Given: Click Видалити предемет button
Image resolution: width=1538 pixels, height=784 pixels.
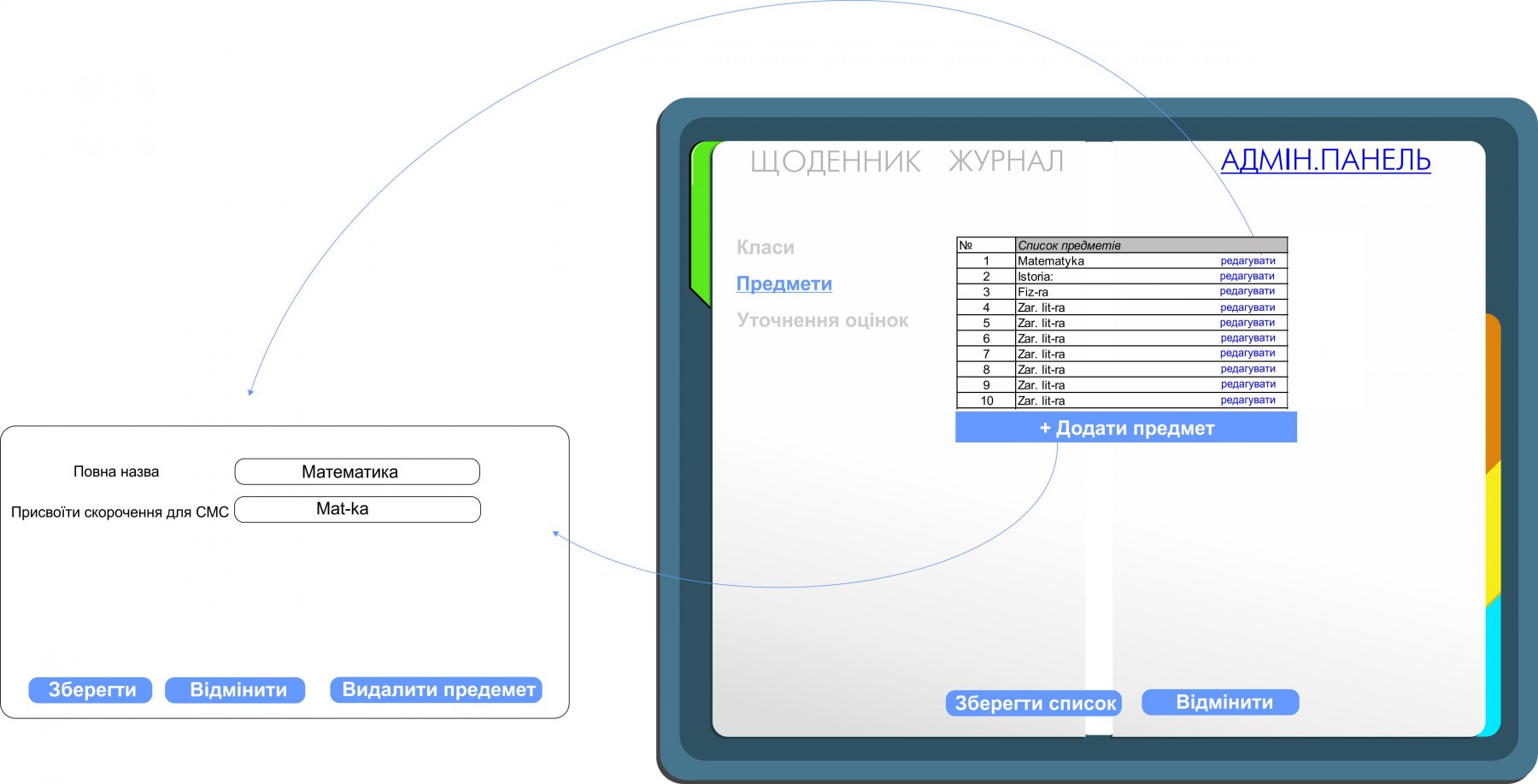Looking at the screenshot, I should (x=437, y=690).
